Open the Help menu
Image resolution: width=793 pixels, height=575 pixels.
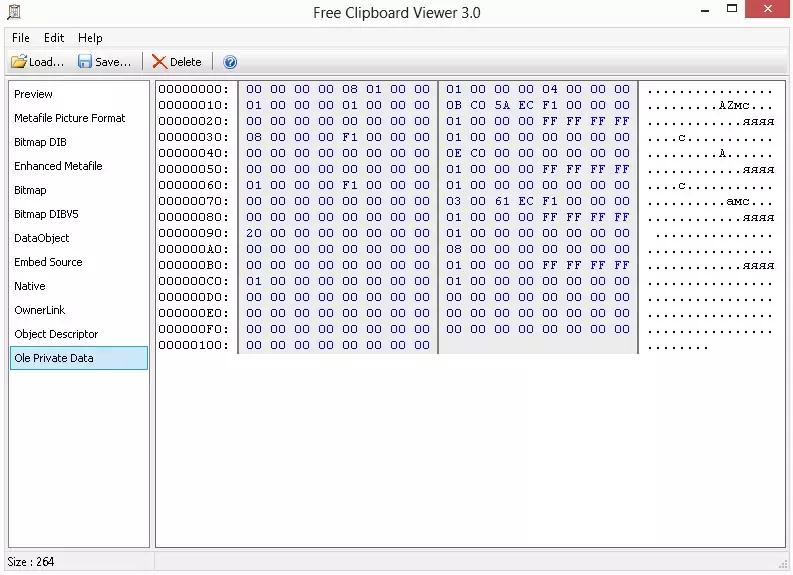point(90,38)
